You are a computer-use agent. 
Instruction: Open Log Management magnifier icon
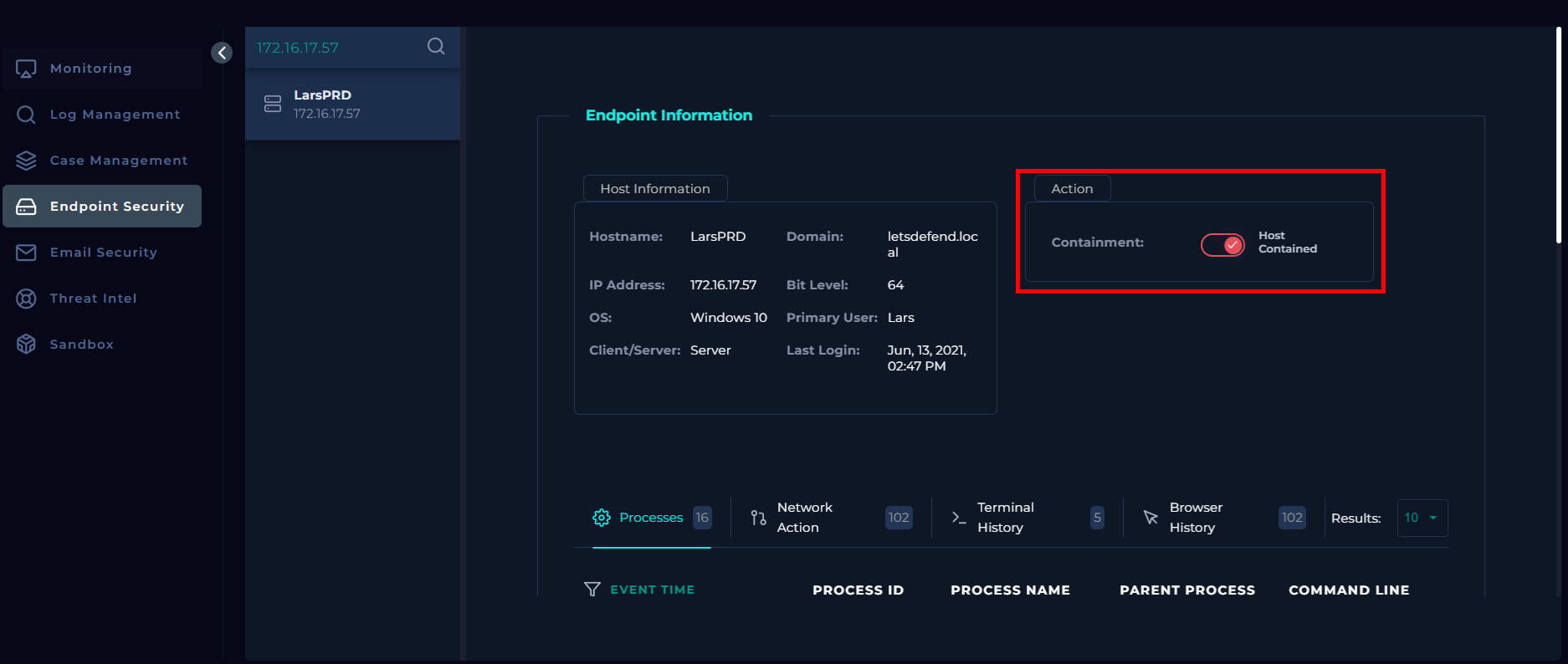pos(26,115)
